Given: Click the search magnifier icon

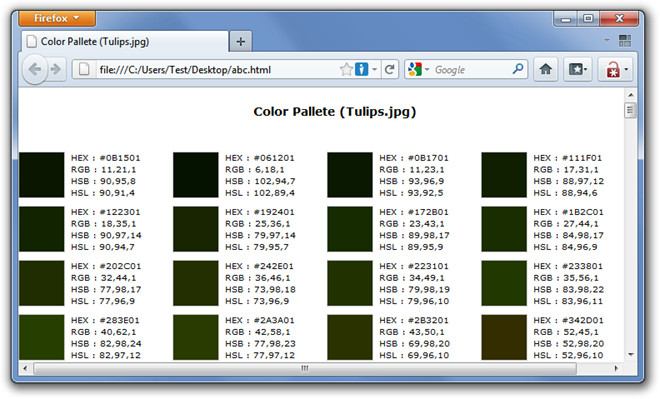Looking at the screenshot, I should click(x=518, y=69).
